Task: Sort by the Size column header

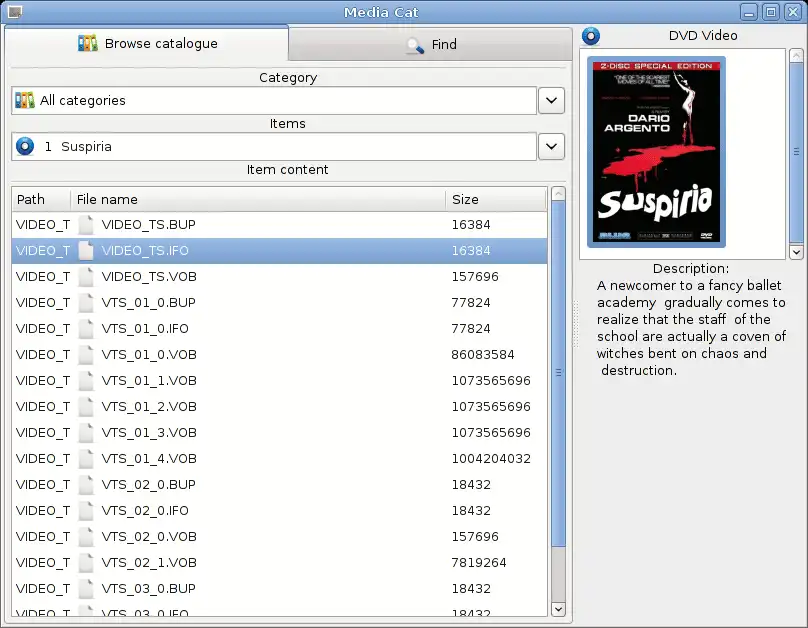Action: click(496, 199)
